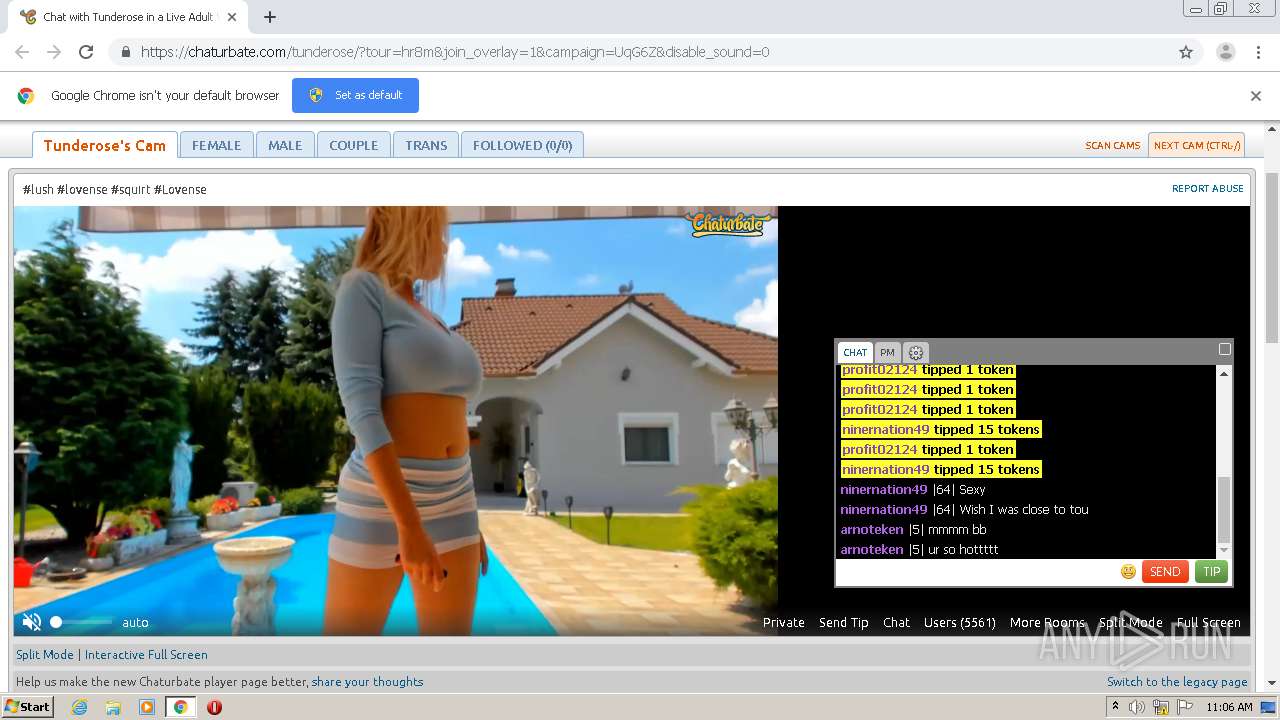Switch to the TRANS category tab
The height and width of the screenshot is (720, 1280).
(x=426, y=145)
